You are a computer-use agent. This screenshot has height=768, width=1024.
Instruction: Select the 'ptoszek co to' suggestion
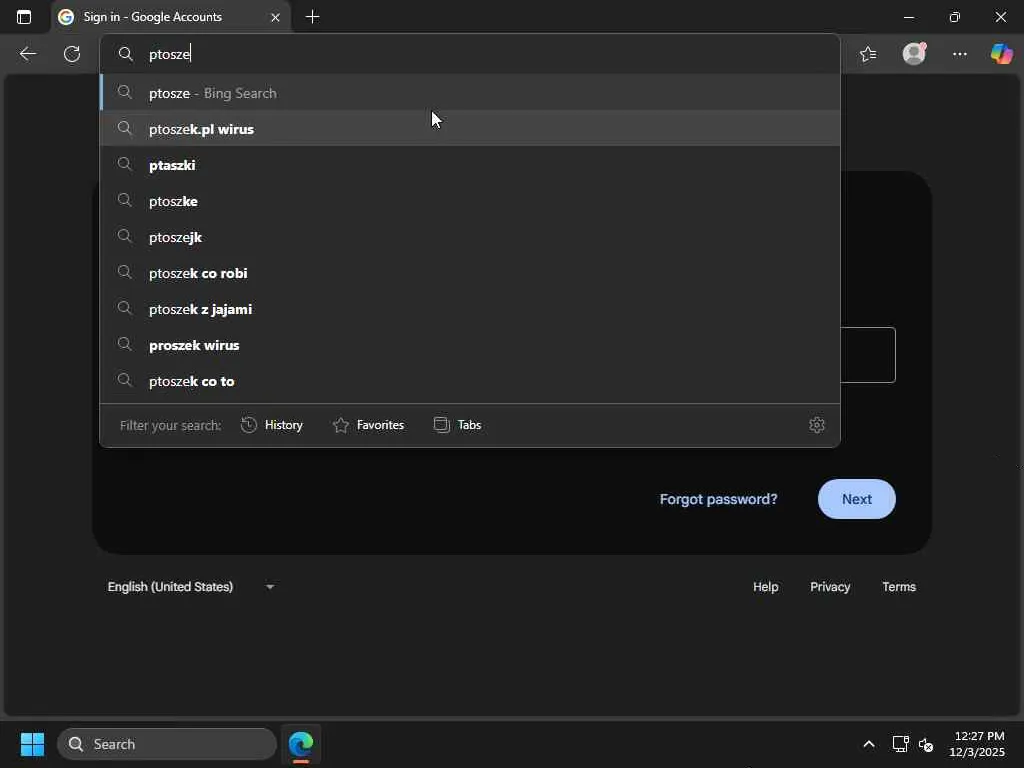tap(470, 381)
